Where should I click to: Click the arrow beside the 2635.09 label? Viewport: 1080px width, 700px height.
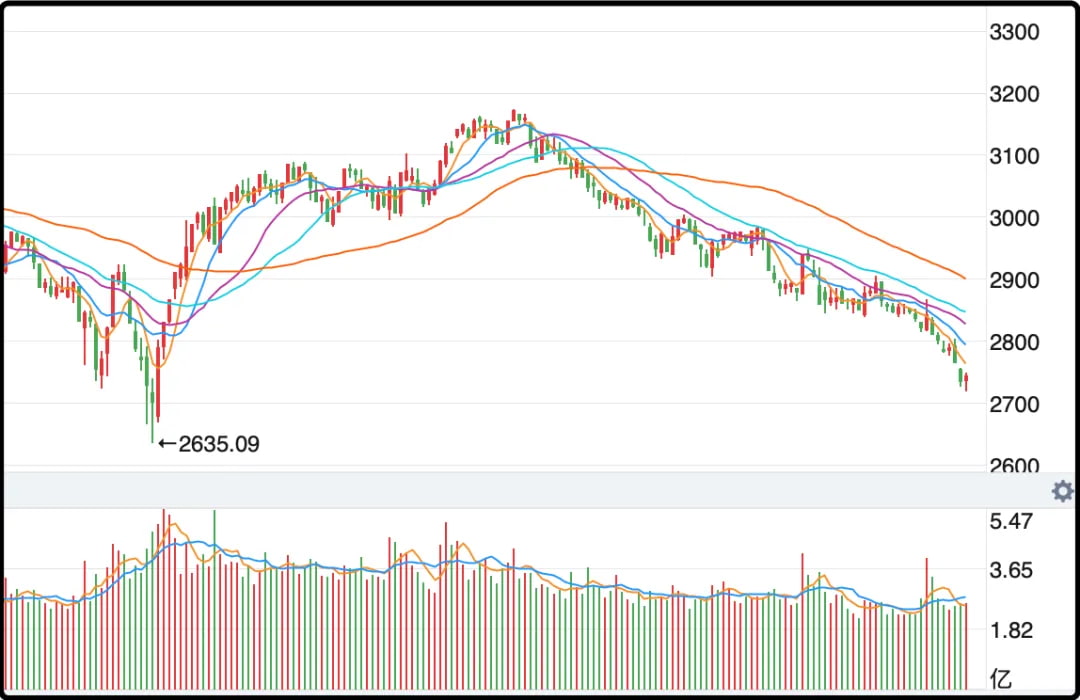(x=167, y=444)
